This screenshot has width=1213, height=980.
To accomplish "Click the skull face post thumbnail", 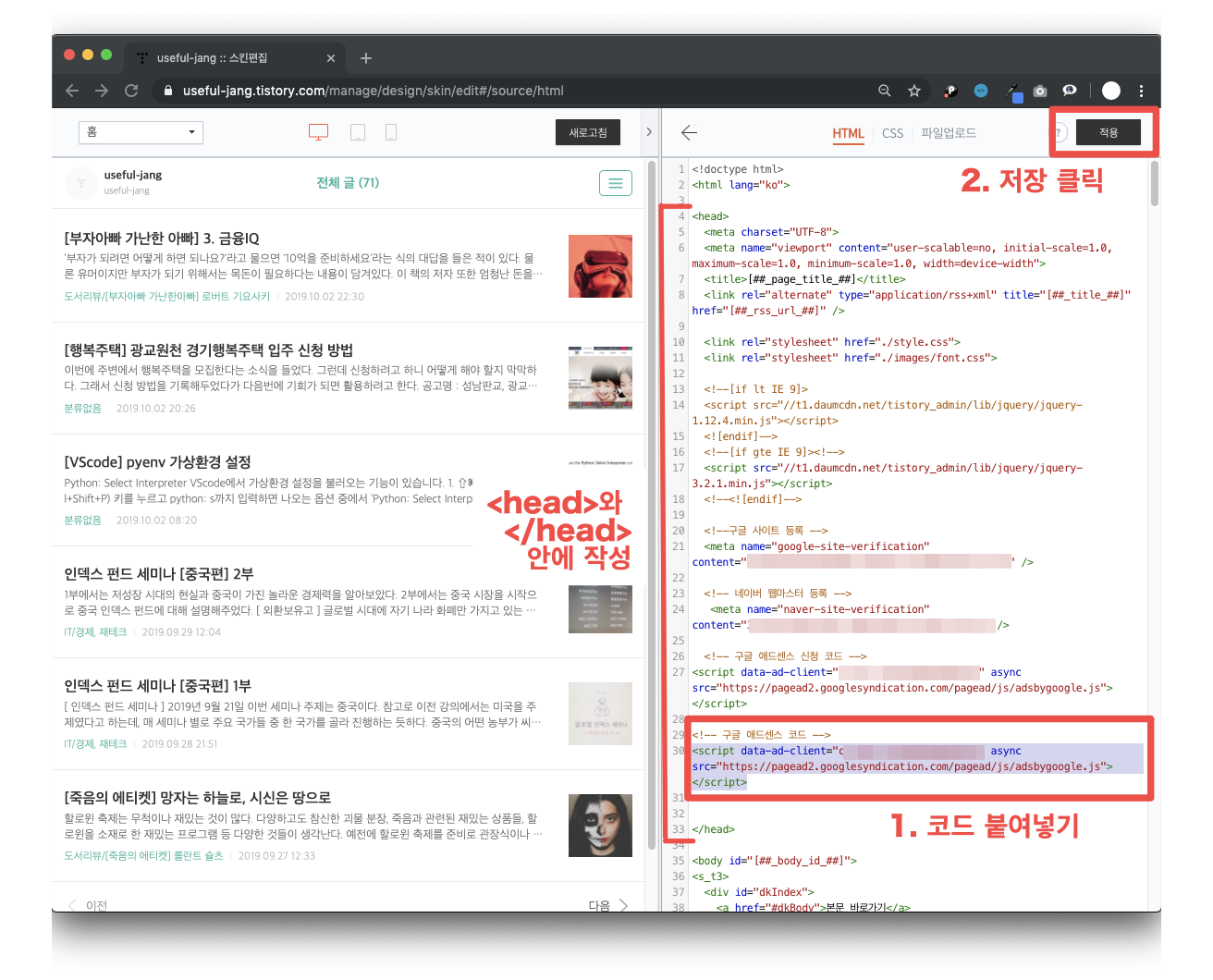I will click(600, 826).
